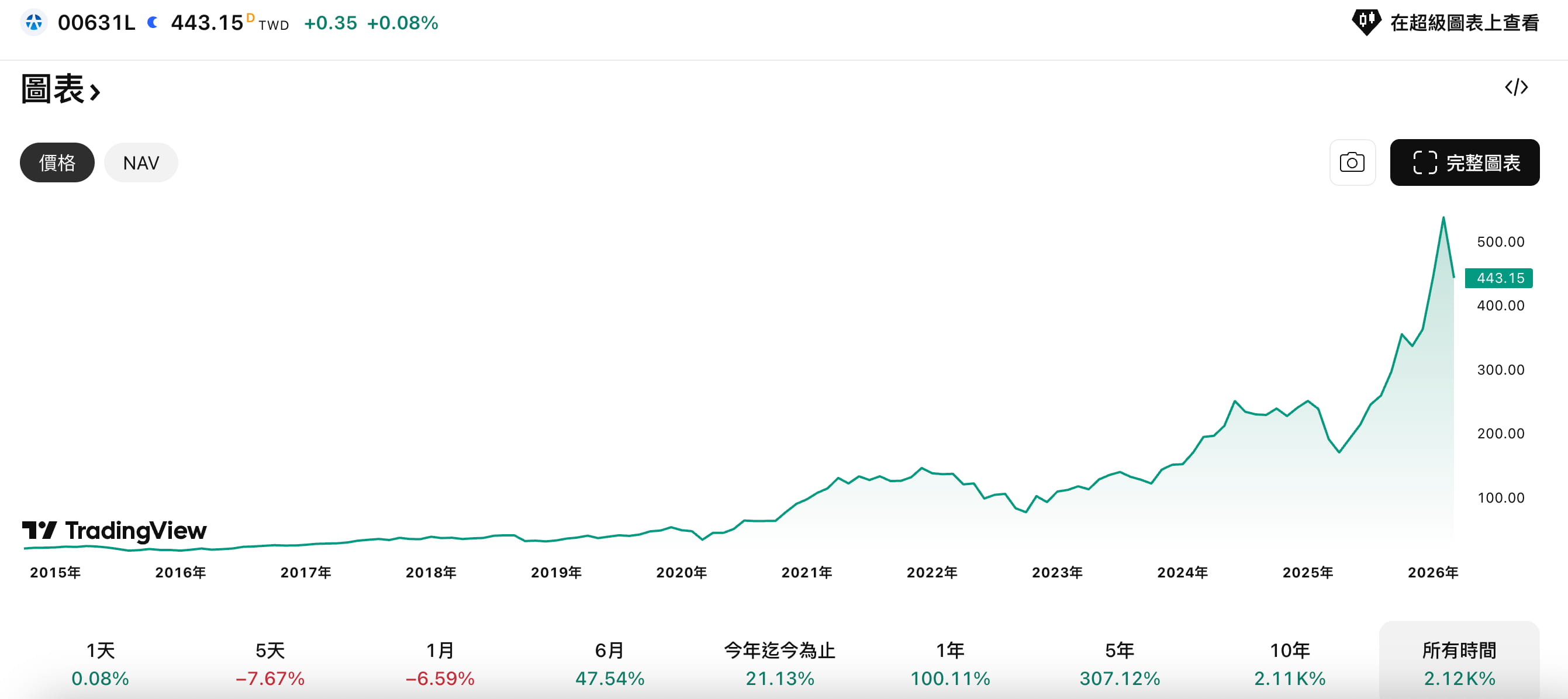The image size is (1568, 699).
Task: Select the 1天 range
Action: (x=101, y=663)
